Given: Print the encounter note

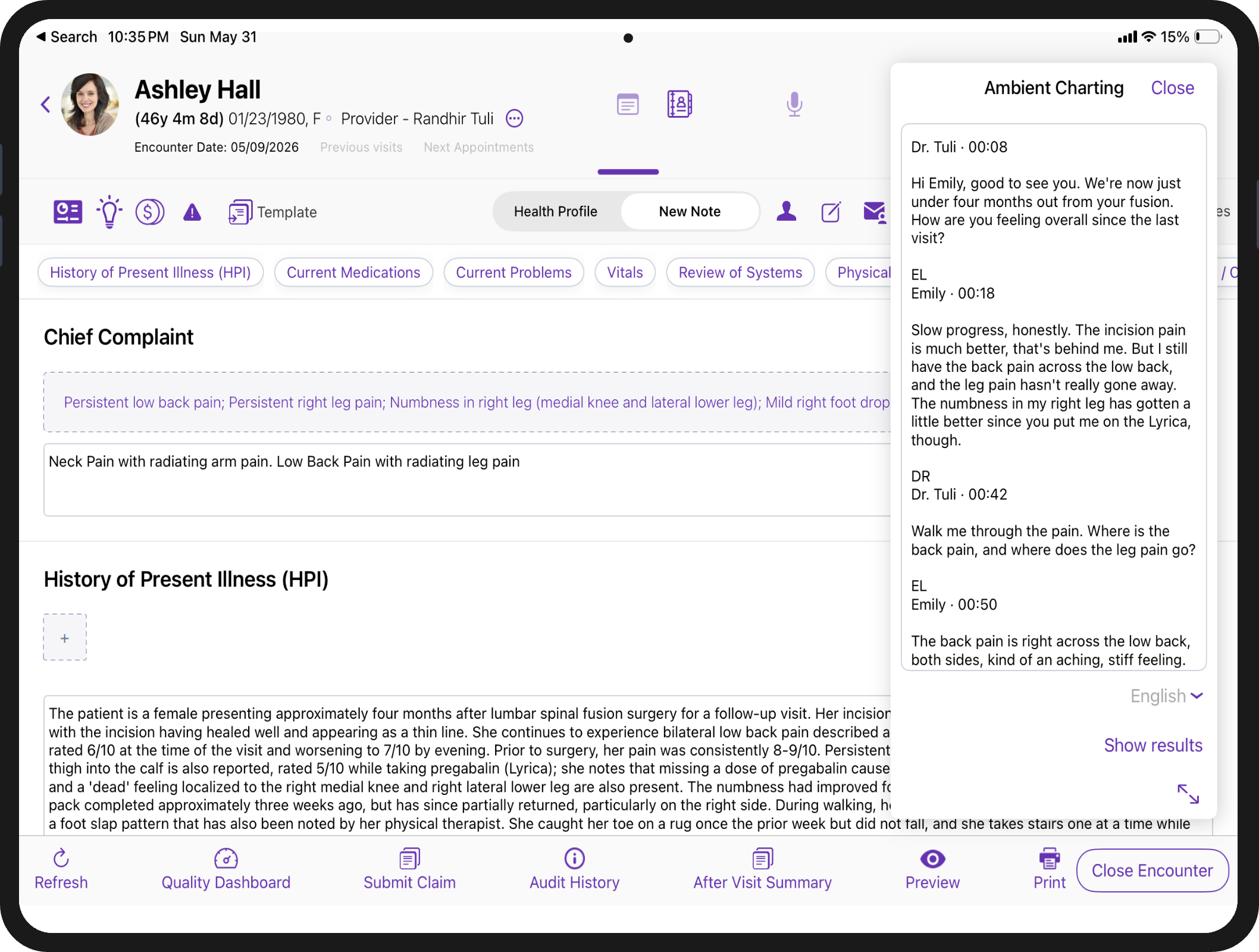Looking at the screenshot, I should pos(1049,870).
